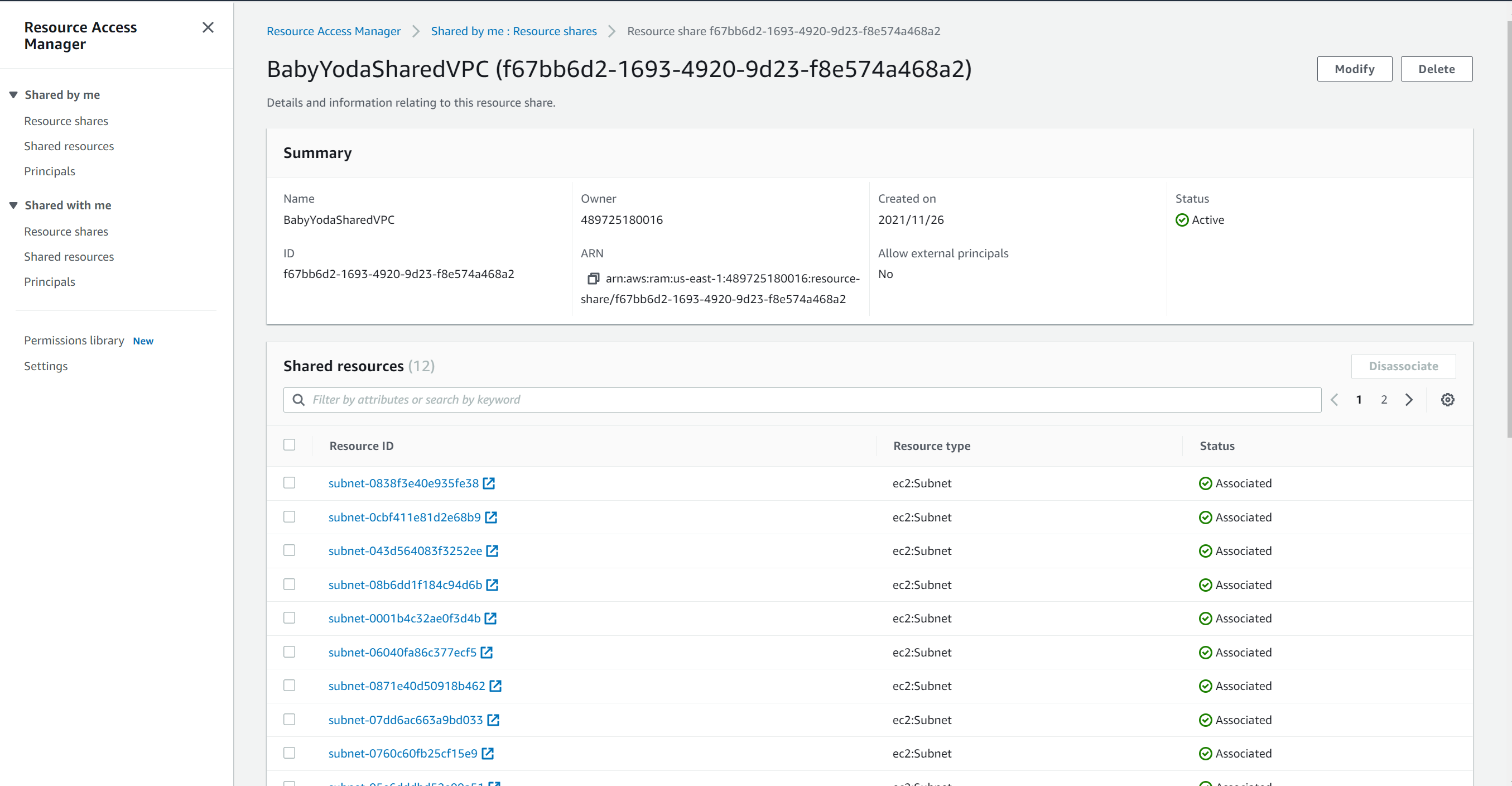Viewport: 1512px width, 786px height.
Task: Open Principals under Shared by me
Action: 50,171
